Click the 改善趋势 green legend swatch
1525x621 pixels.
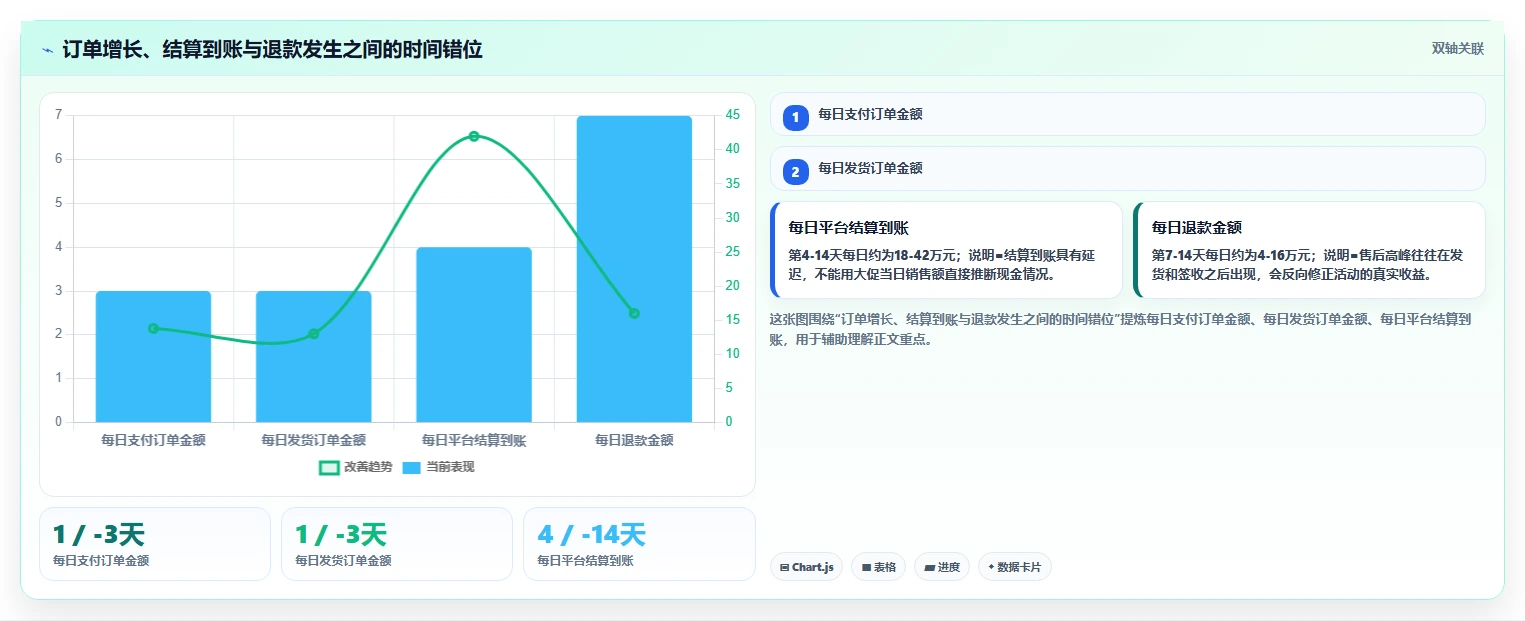pyautogui.click(x=329, y=467)
